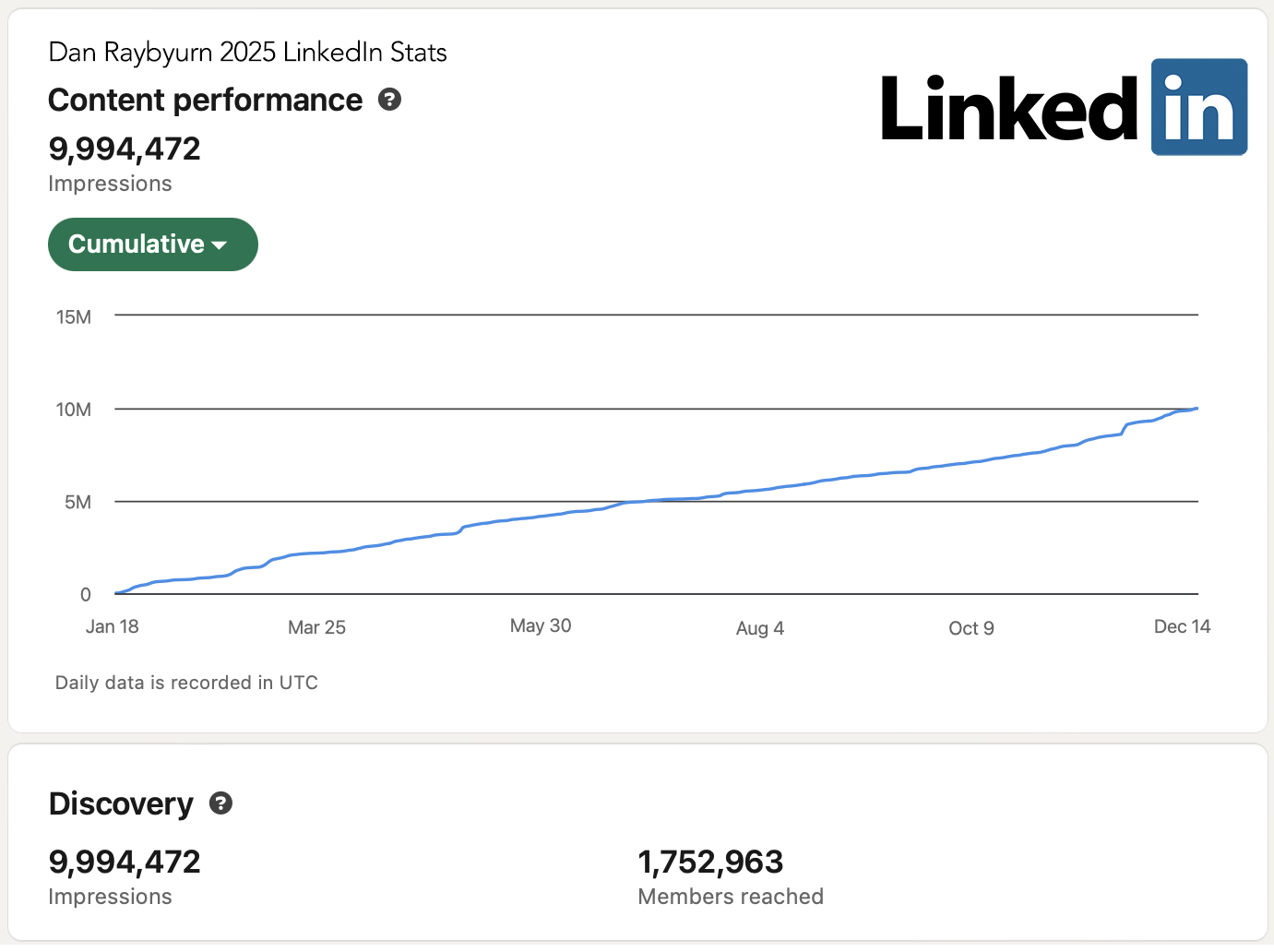Open the Cumulative dropdown
Screen dimensions: 1274x952
pos(152,244)
